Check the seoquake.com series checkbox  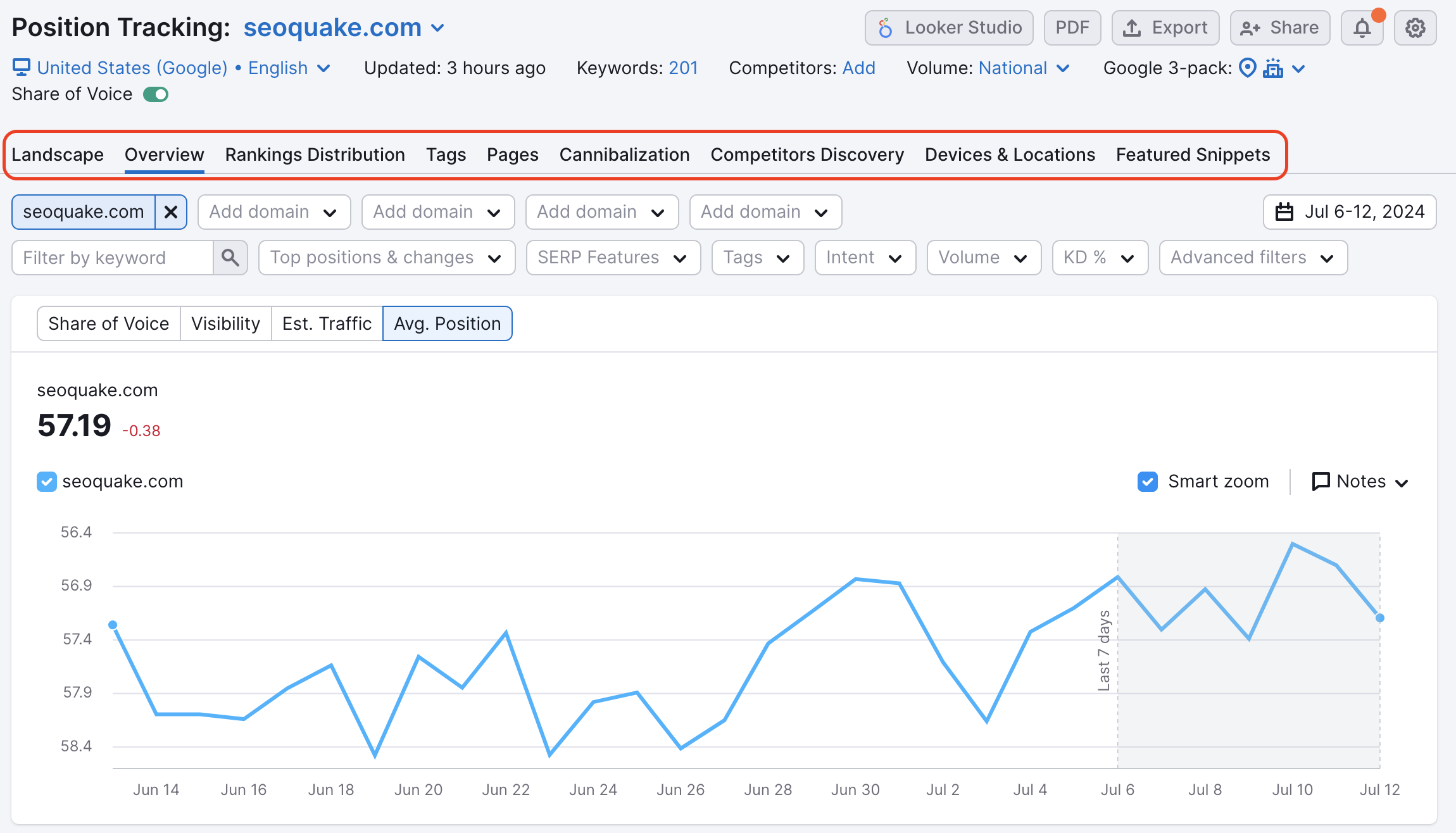[46, 481]
